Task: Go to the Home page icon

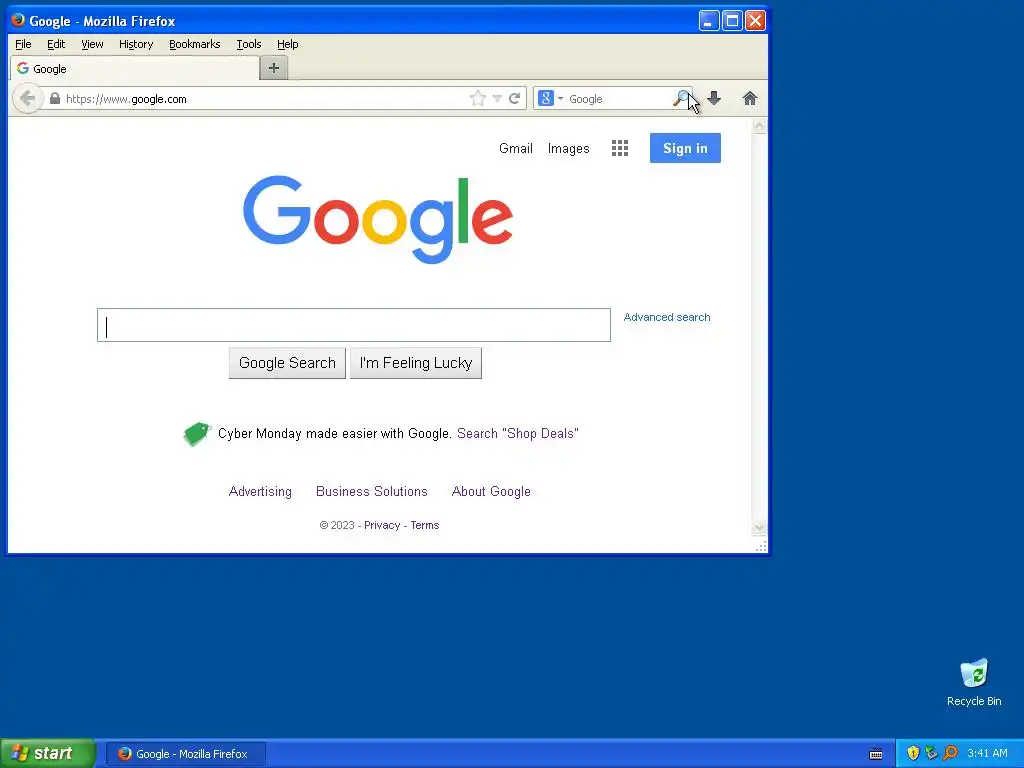Action: point(750,99)
